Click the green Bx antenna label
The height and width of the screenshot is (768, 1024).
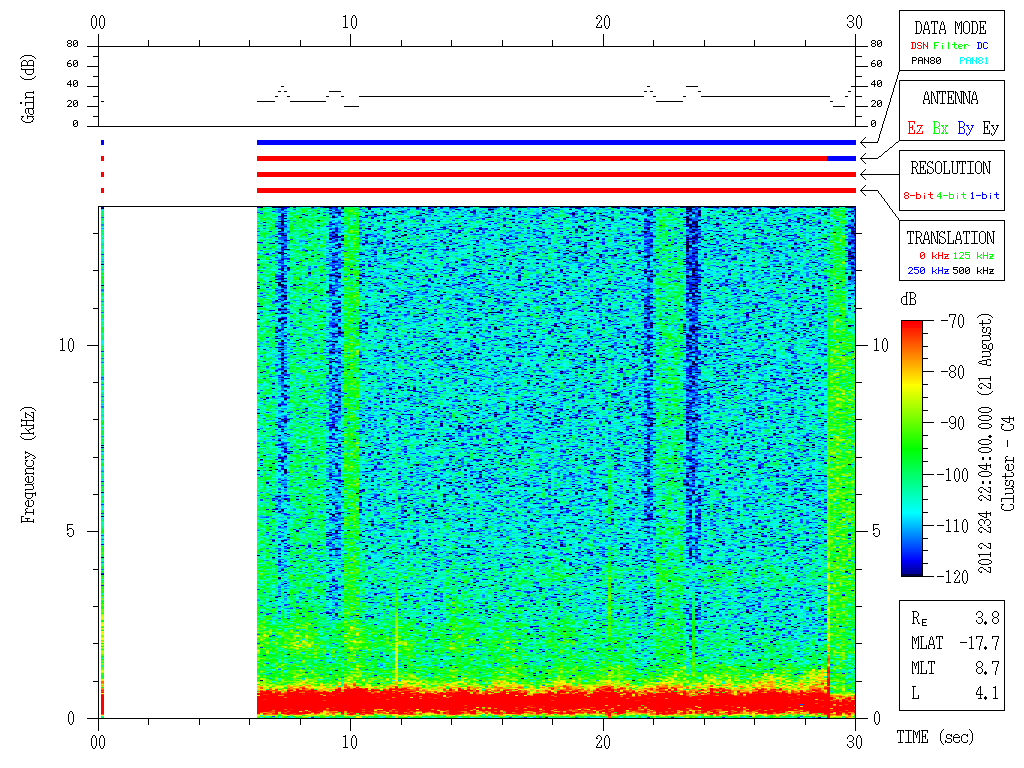pos(940,128)
